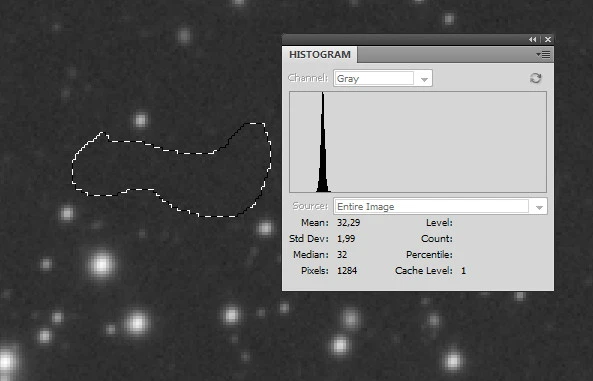This screenshot has height=381, width=593.
Task: Click the Count label
Action: [437, 239]
